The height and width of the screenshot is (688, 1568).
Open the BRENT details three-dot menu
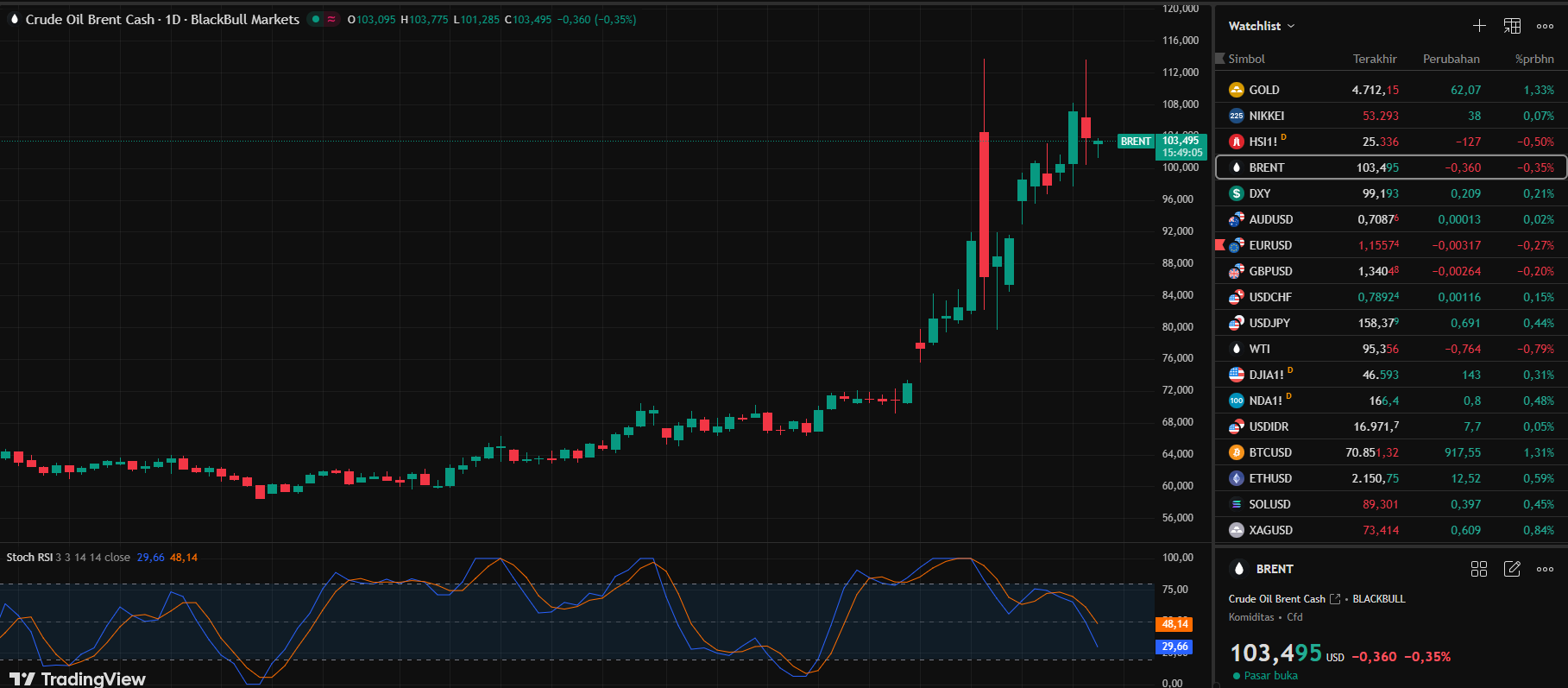[1545, 569]
